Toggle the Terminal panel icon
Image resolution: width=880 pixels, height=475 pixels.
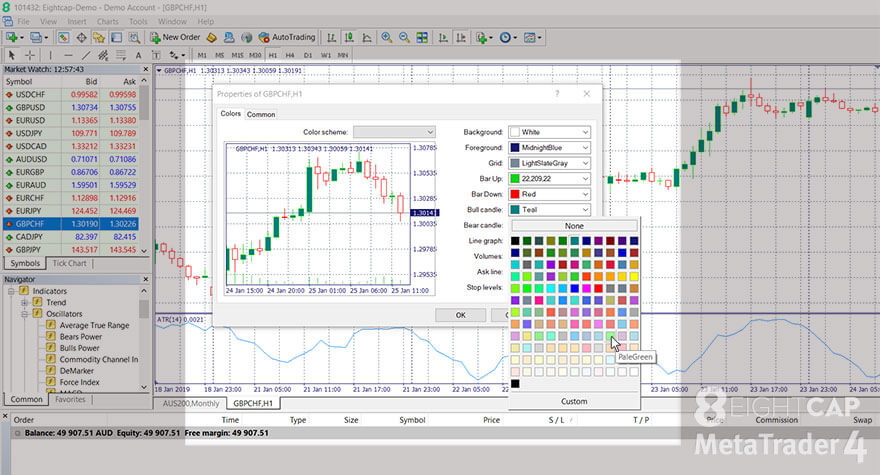coord(116,38)
